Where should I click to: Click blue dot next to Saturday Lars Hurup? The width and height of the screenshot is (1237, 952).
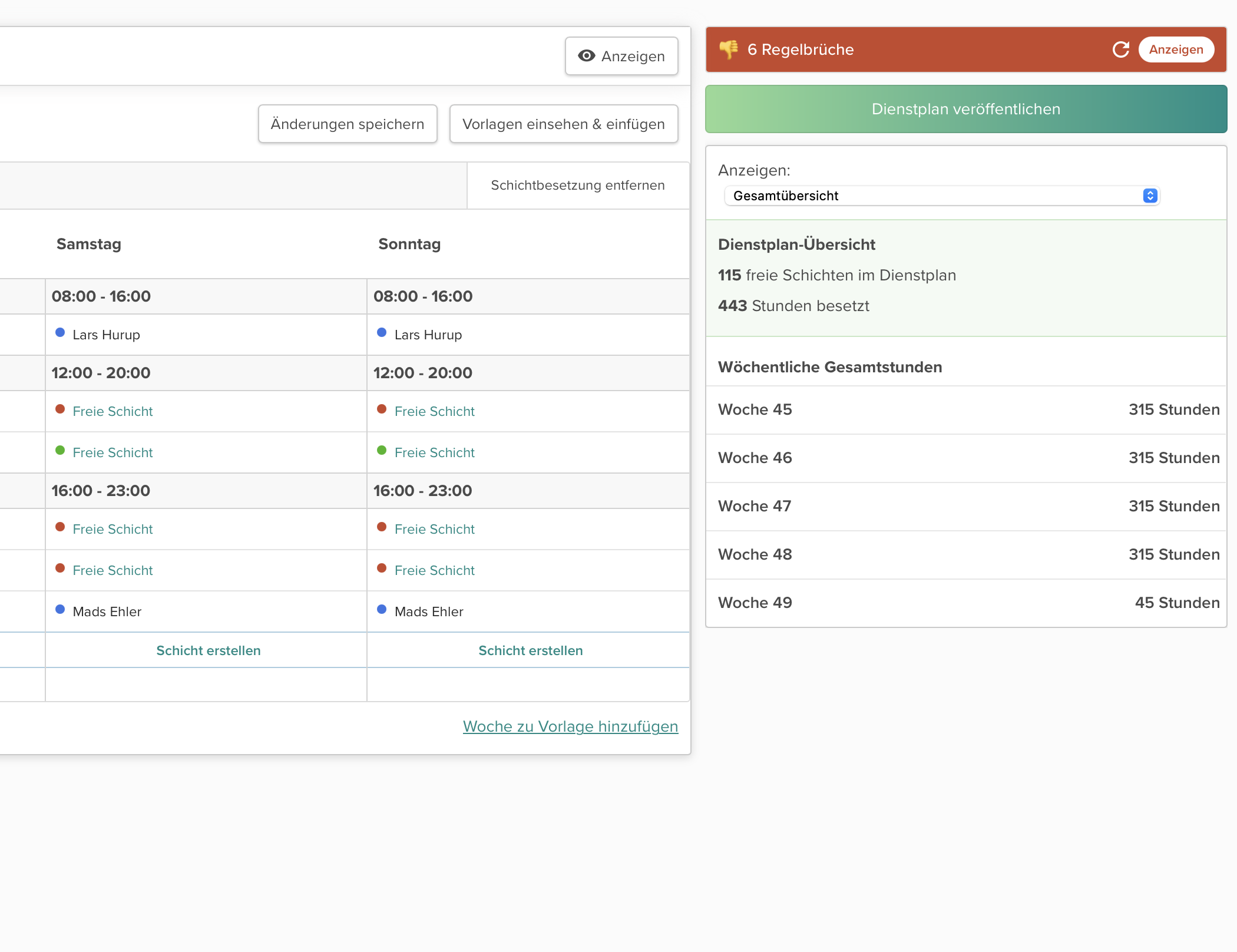click(x=60, y=332)
